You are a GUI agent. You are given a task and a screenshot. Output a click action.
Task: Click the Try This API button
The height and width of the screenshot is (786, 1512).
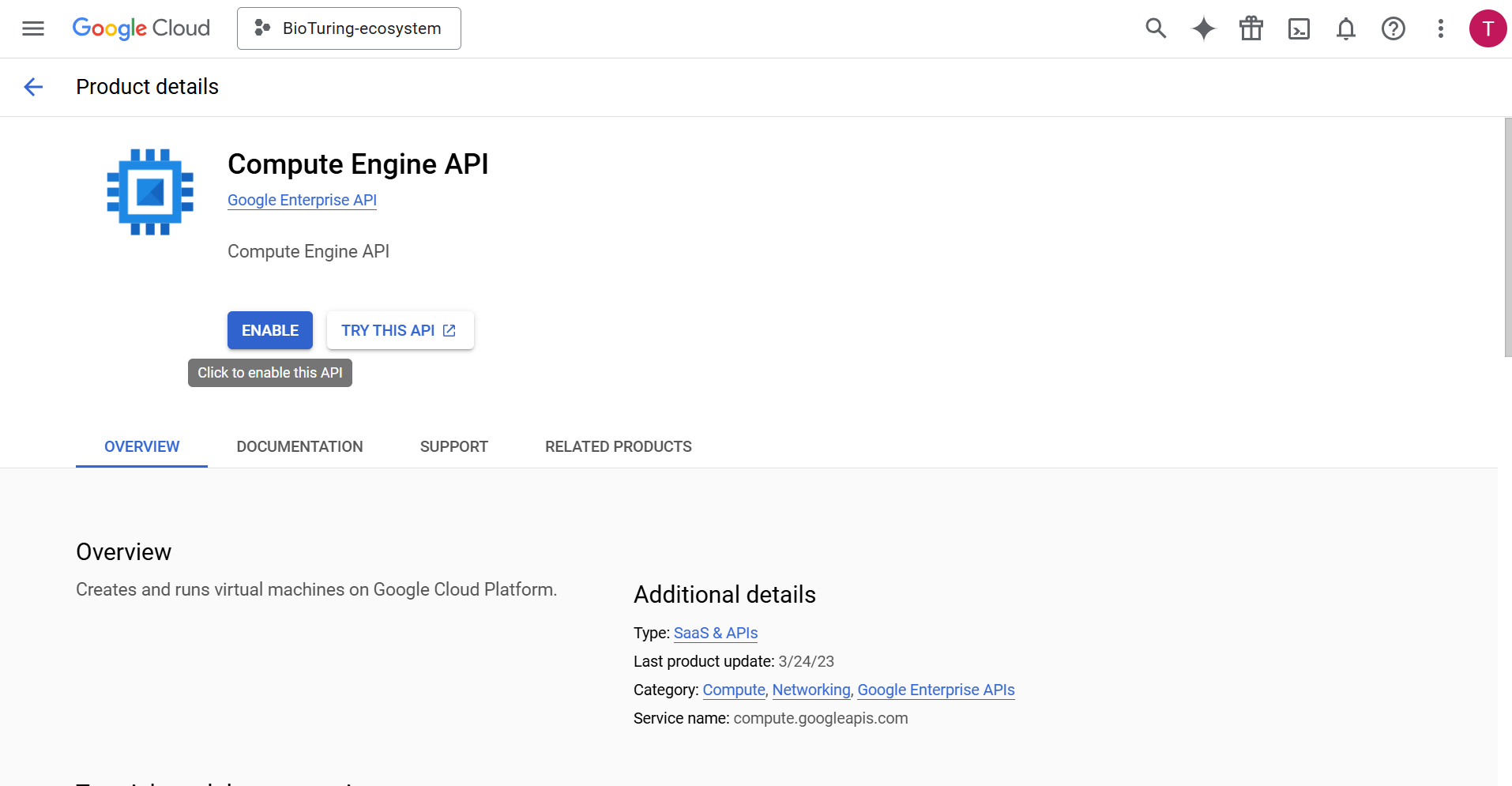coord(400,330)
